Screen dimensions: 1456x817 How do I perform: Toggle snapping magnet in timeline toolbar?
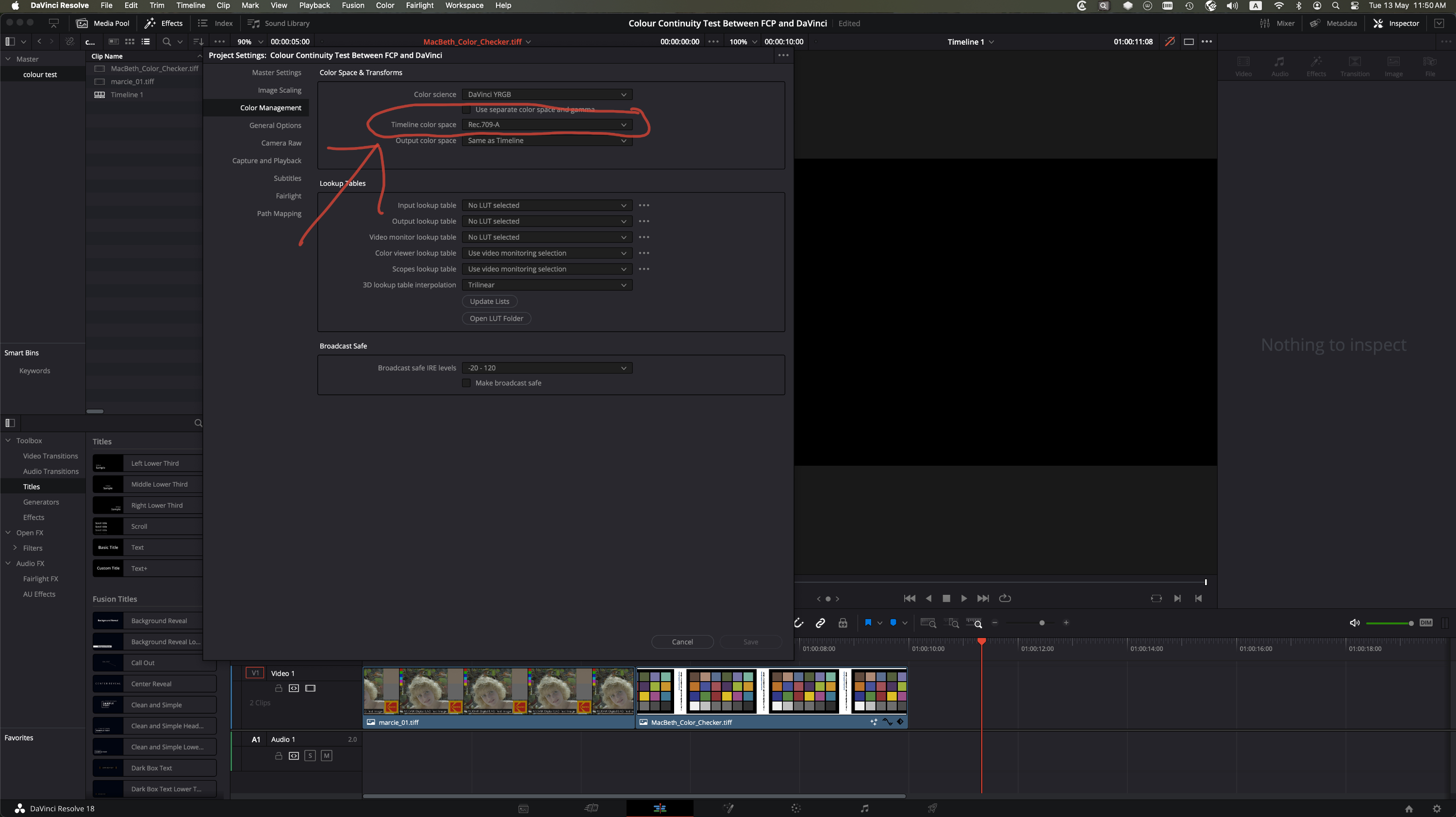click(x=799, y=622)
